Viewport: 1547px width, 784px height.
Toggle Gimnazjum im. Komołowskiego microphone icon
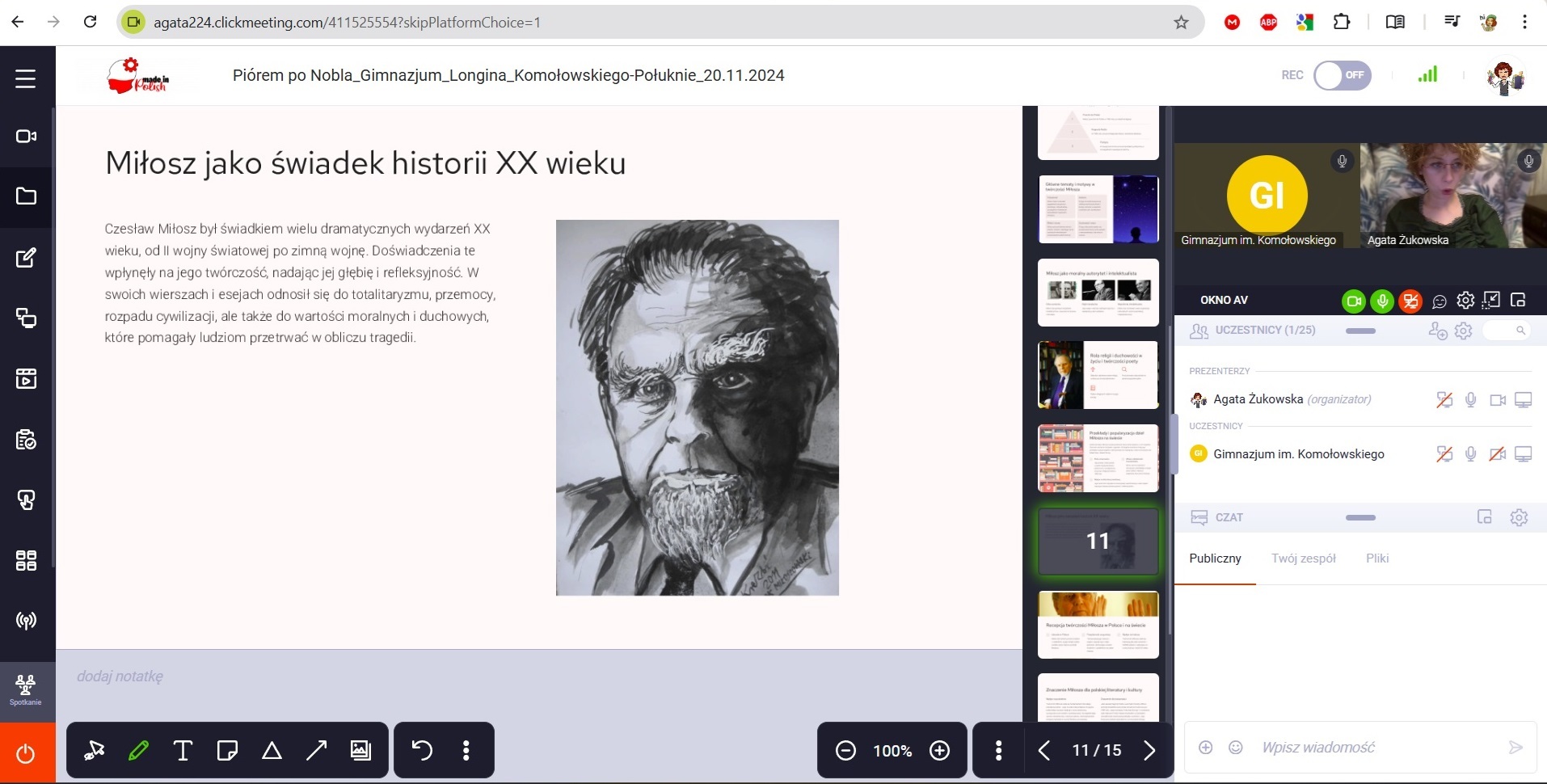click(x=1471, y=454)
